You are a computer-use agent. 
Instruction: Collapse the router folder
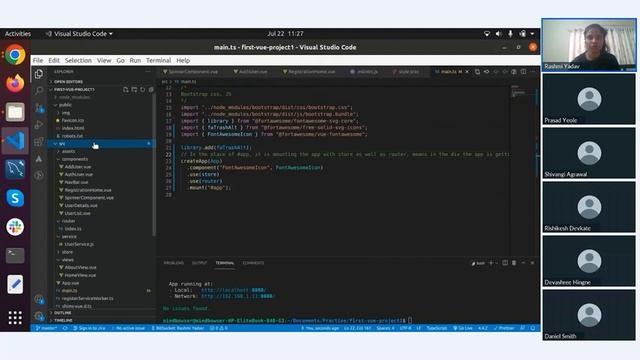[x=68, y=221]
